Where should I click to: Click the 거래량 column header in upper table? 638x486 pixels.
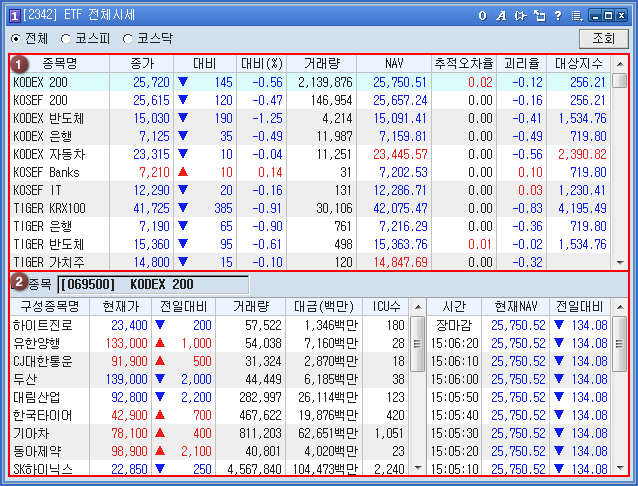pyautogui.click(x=320, y=63)
